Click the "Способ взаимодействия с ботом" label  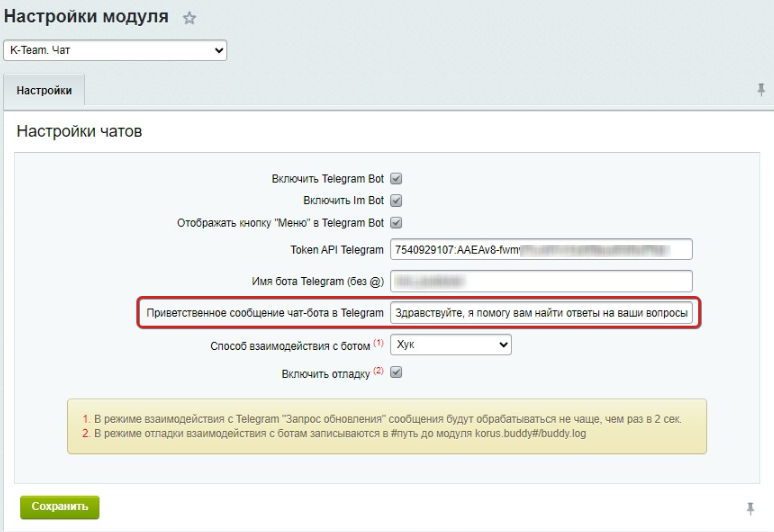click(x=290, y=346)
